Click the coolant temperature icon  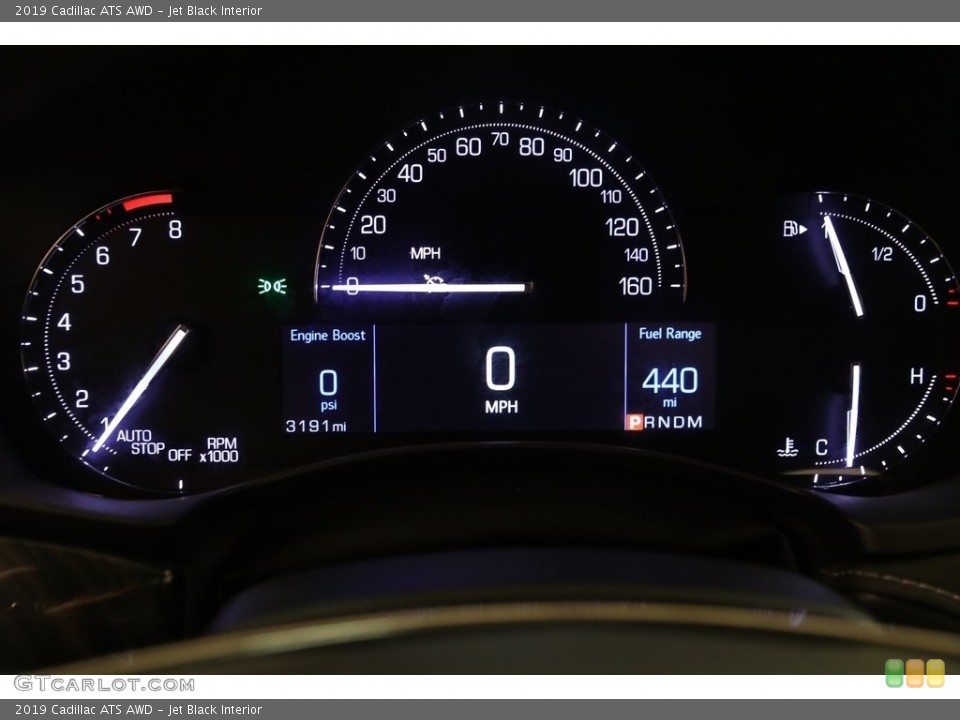click(x=787, y=448)
